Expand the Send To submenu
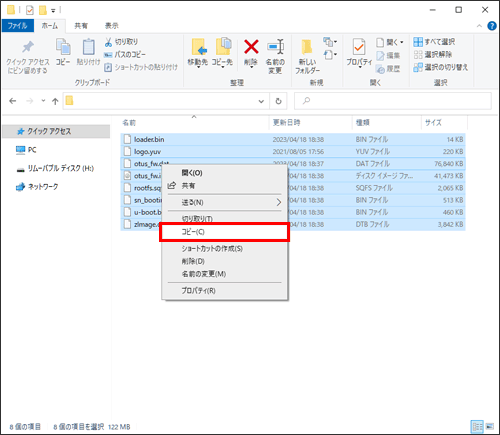500x435 pixels. click(x=225, y=202)
